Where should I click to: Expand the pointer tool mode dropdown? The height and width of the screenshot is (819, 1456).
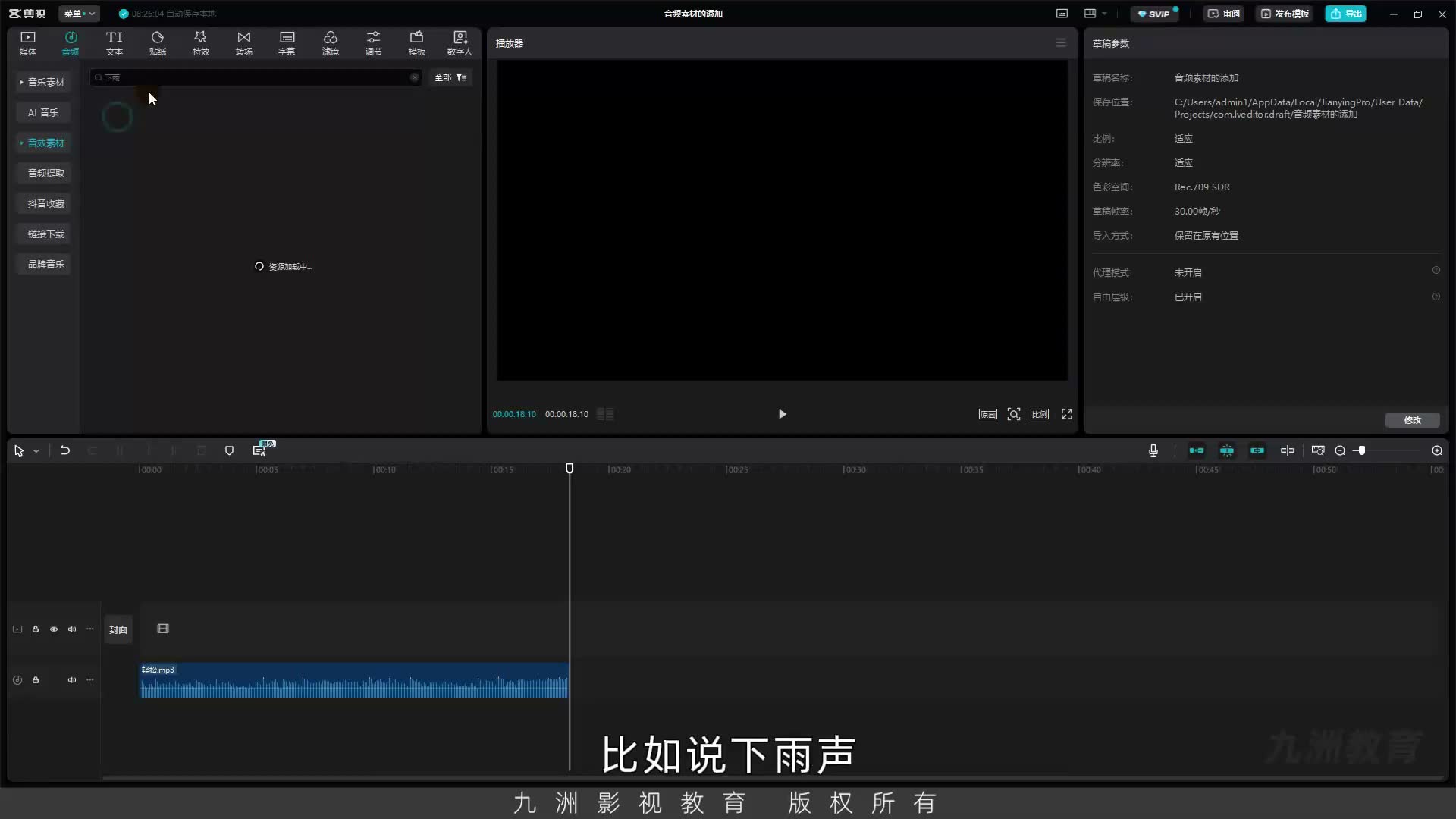(36, 451)
